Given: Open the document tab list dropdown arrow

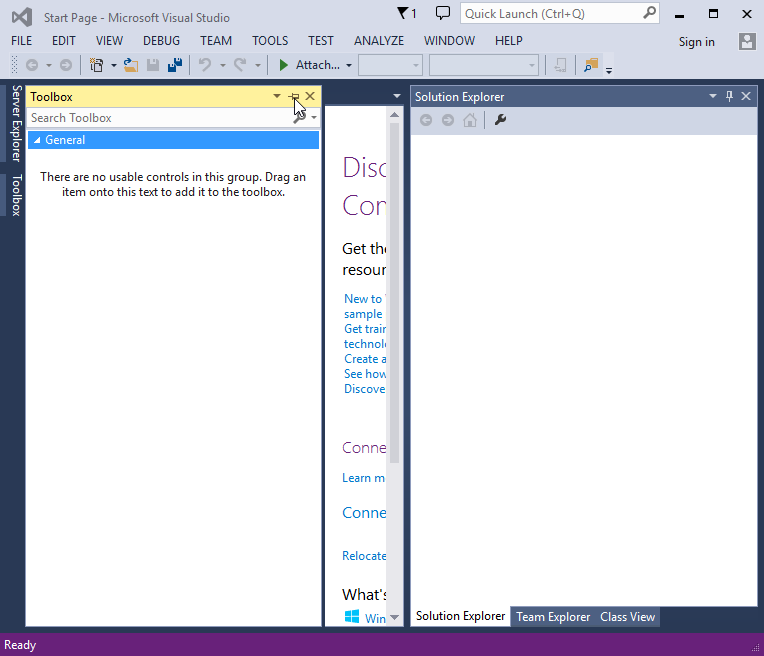Looking at the screenshot, I should [x=397, y=96].
